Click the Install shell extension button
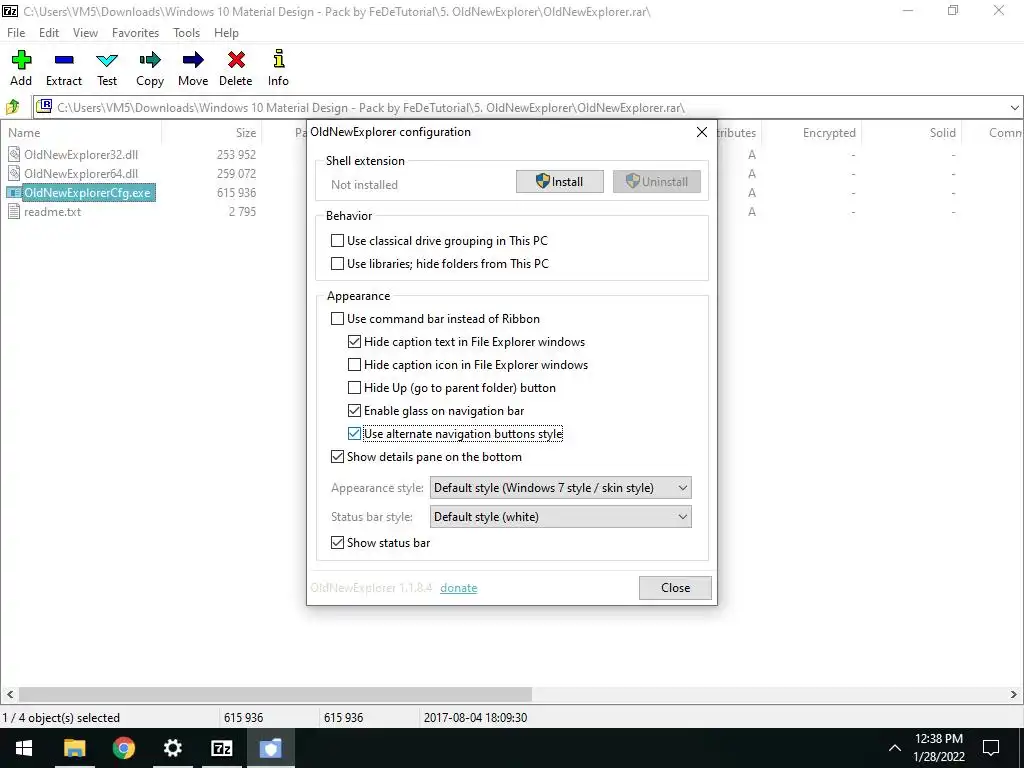The width and height of the screenshot is (1024, 768). 560,182
